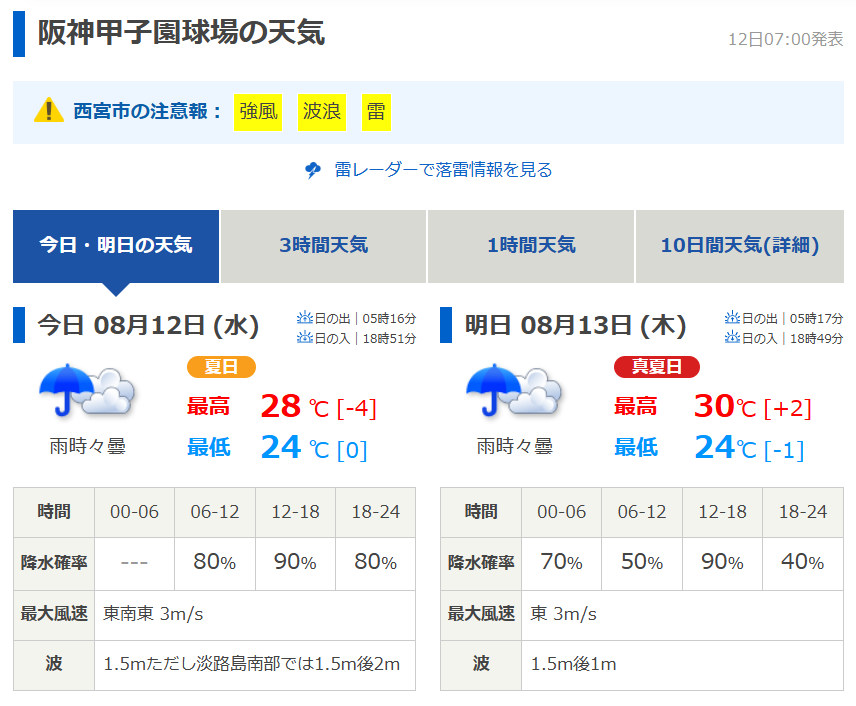The image size is (856, 706).
Task: Switch to the 3時間天気 tab
Action: point(323,246)
